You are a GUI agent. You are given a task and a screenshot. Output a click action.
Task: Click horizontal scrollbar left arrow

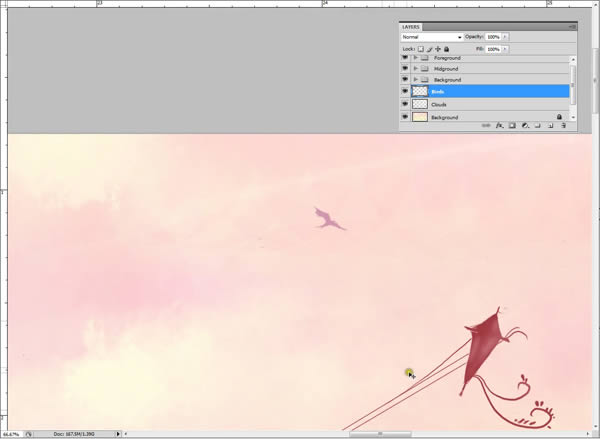(x=126, y=434)
